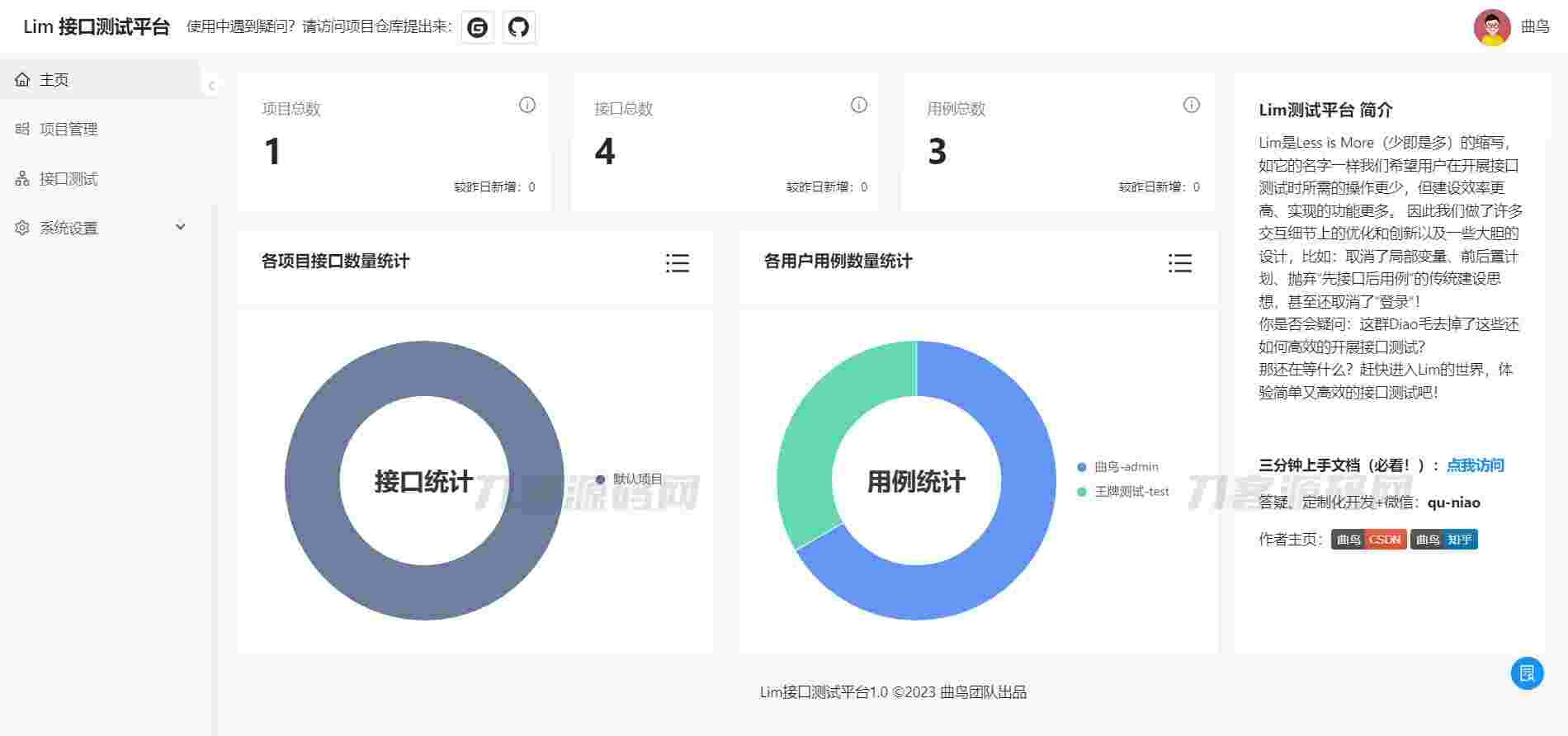
Task: Open the Gitee repository icon
Action: pyautogui.click(x=477, y=27)
